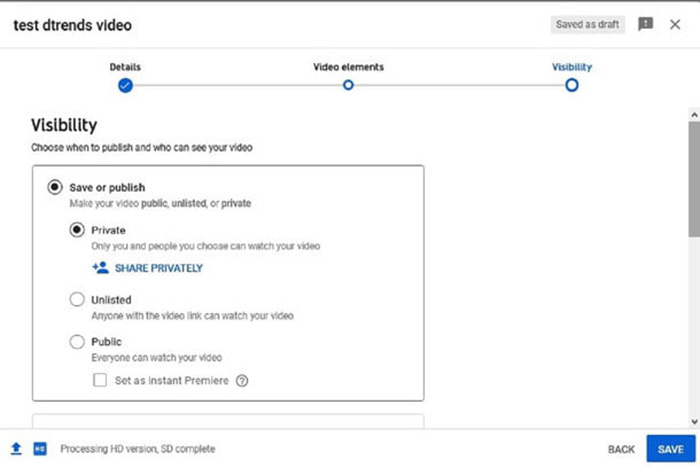
Task: Select the Public radio button
Action: point(77,342)
